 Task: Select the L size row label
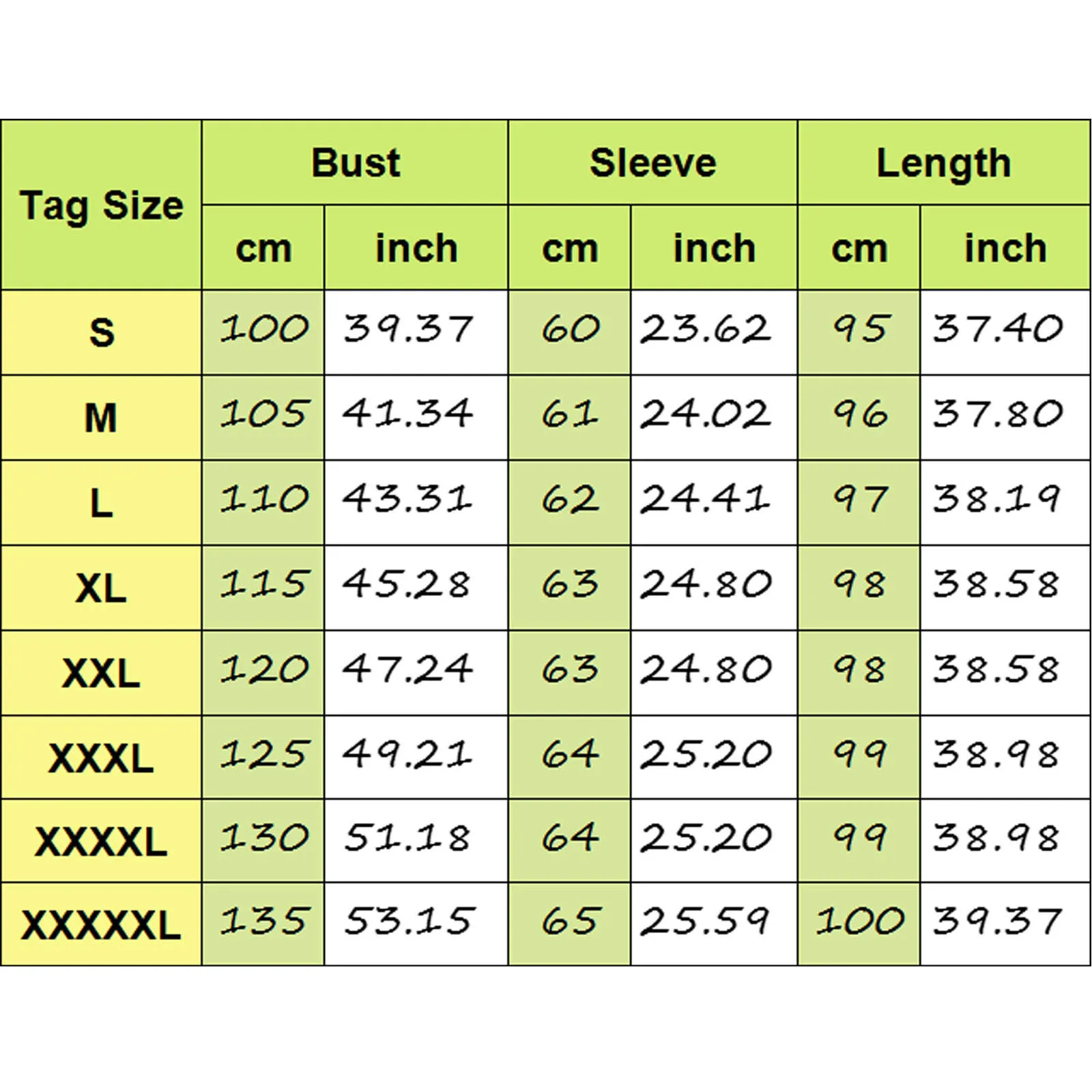tap(101, 502)
